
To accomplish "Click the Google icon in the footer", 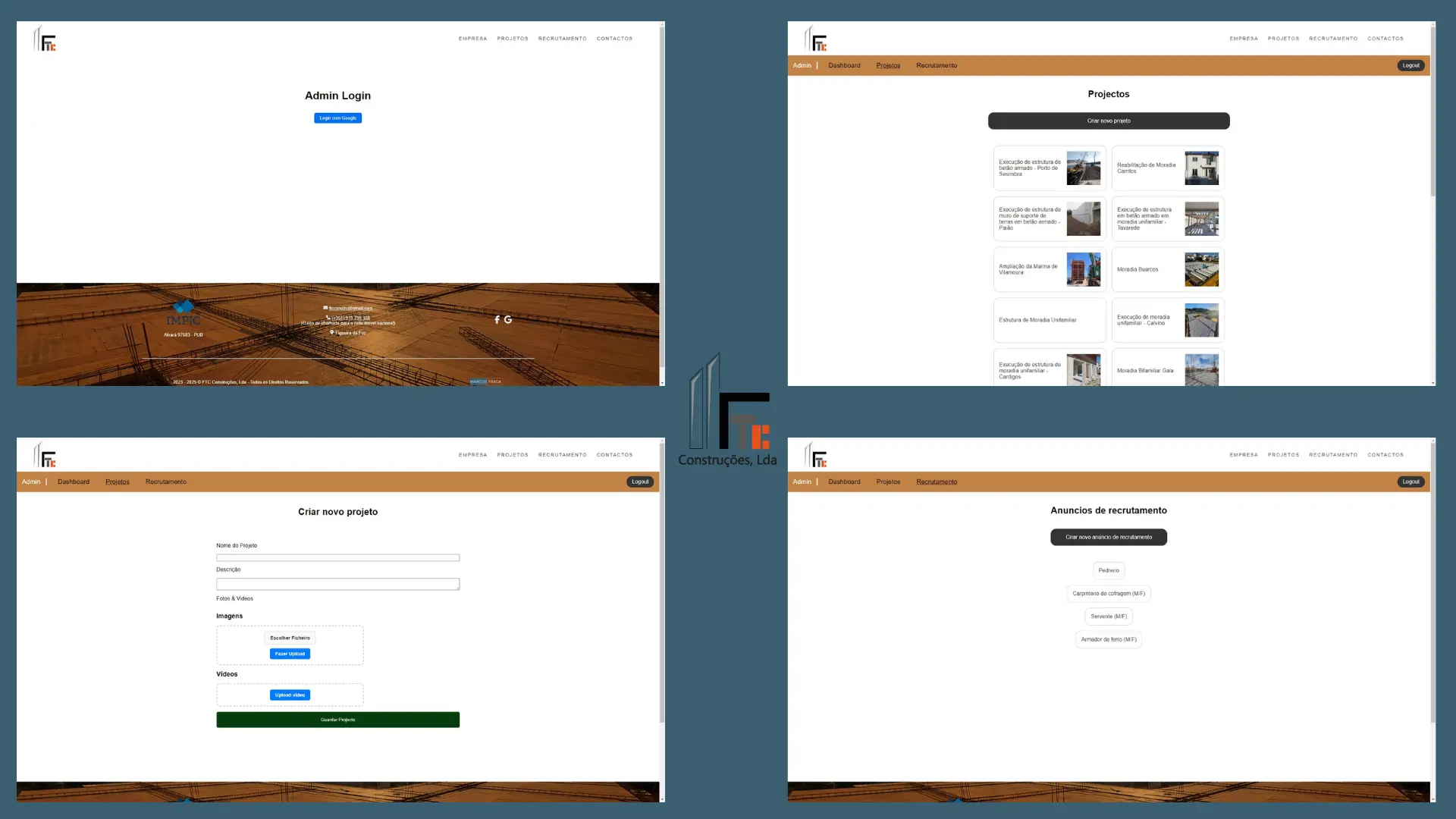I will tap(507, 319).
